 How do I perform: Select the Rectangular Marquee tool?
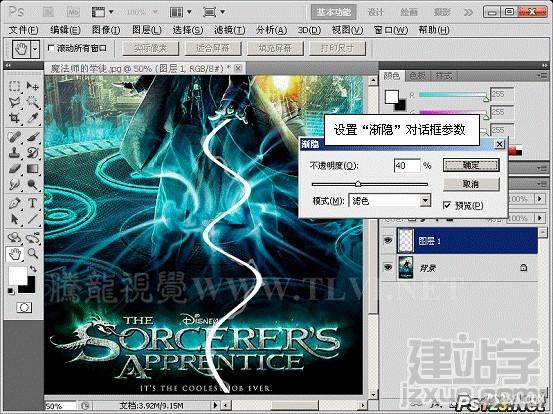[x=14, y=86]
